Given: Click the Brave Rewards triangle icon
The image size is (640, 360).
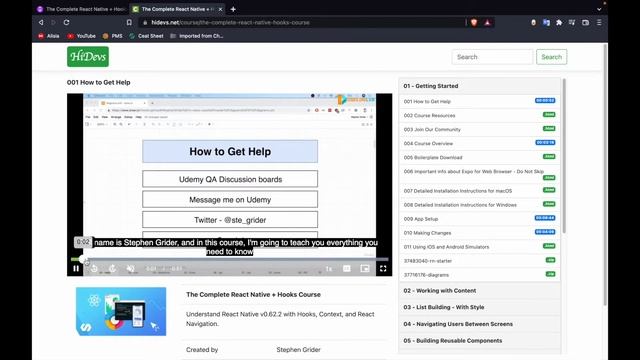Looking at the screenshot, I should click(x=487, y=22).
